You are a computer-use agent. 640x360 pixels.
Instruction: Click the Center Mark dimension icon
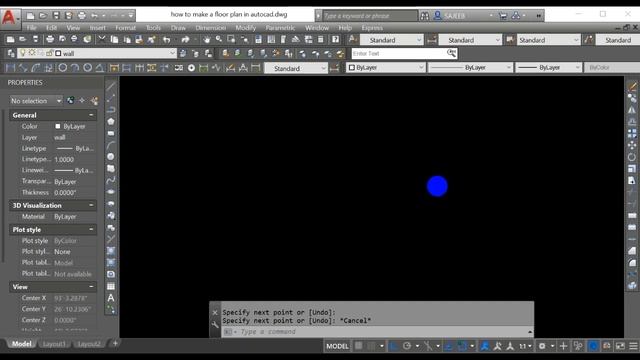[191, 68]
